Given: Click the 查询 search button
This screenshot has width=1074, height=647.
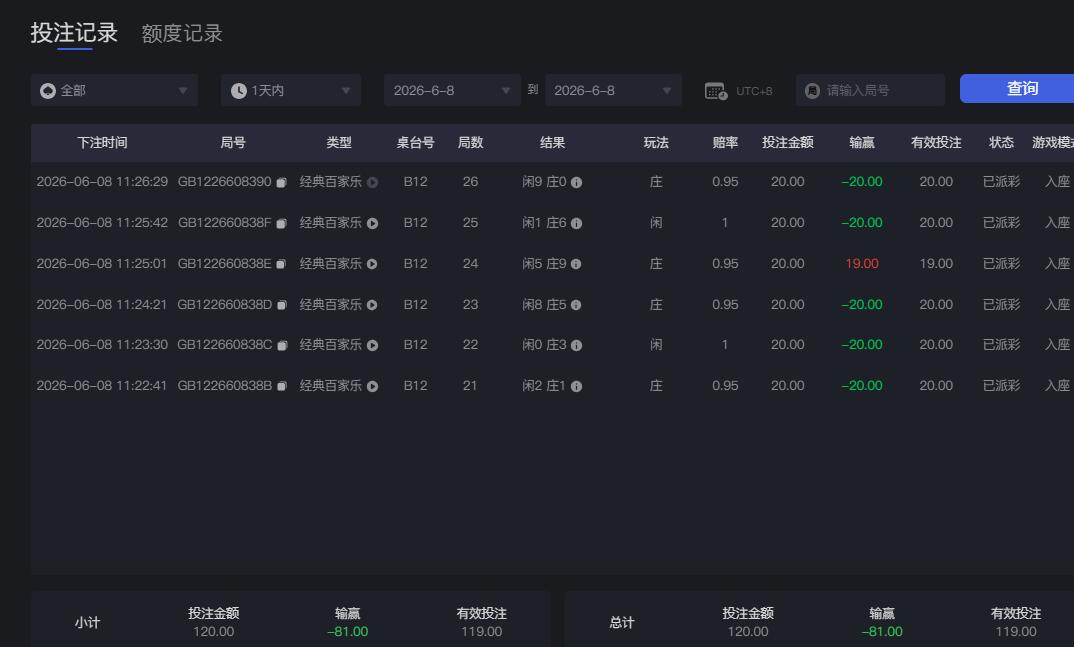Looking at the screenshot, I should [x=1017, y=88].
